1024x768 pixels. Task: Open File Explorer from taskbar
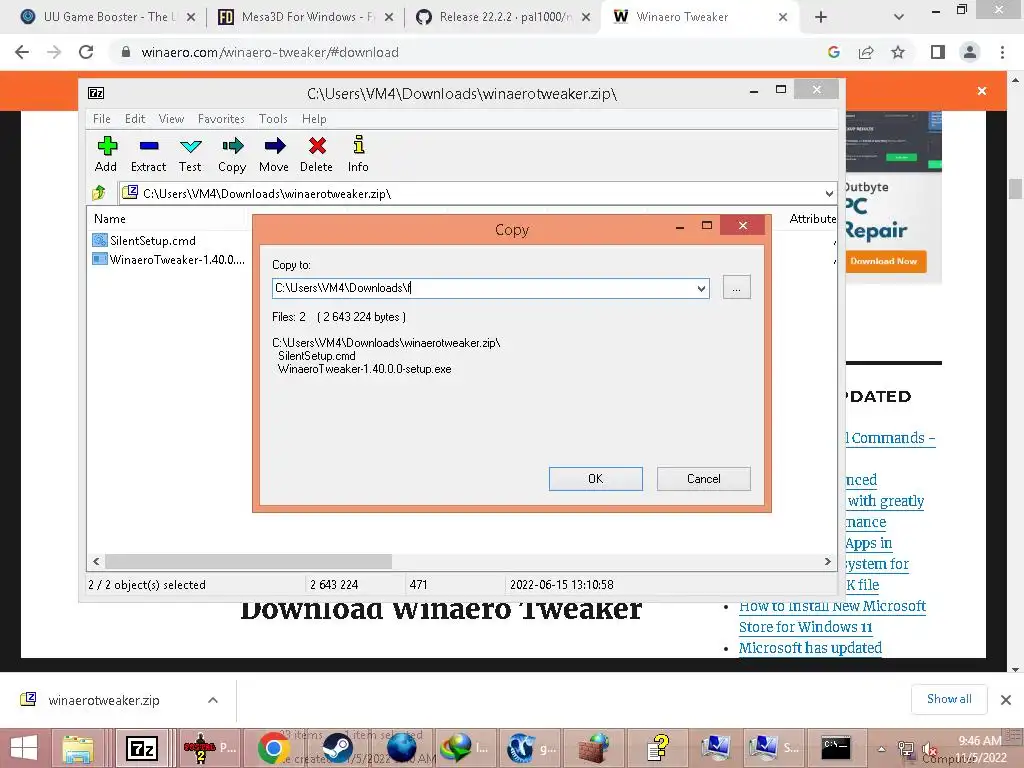78,748
